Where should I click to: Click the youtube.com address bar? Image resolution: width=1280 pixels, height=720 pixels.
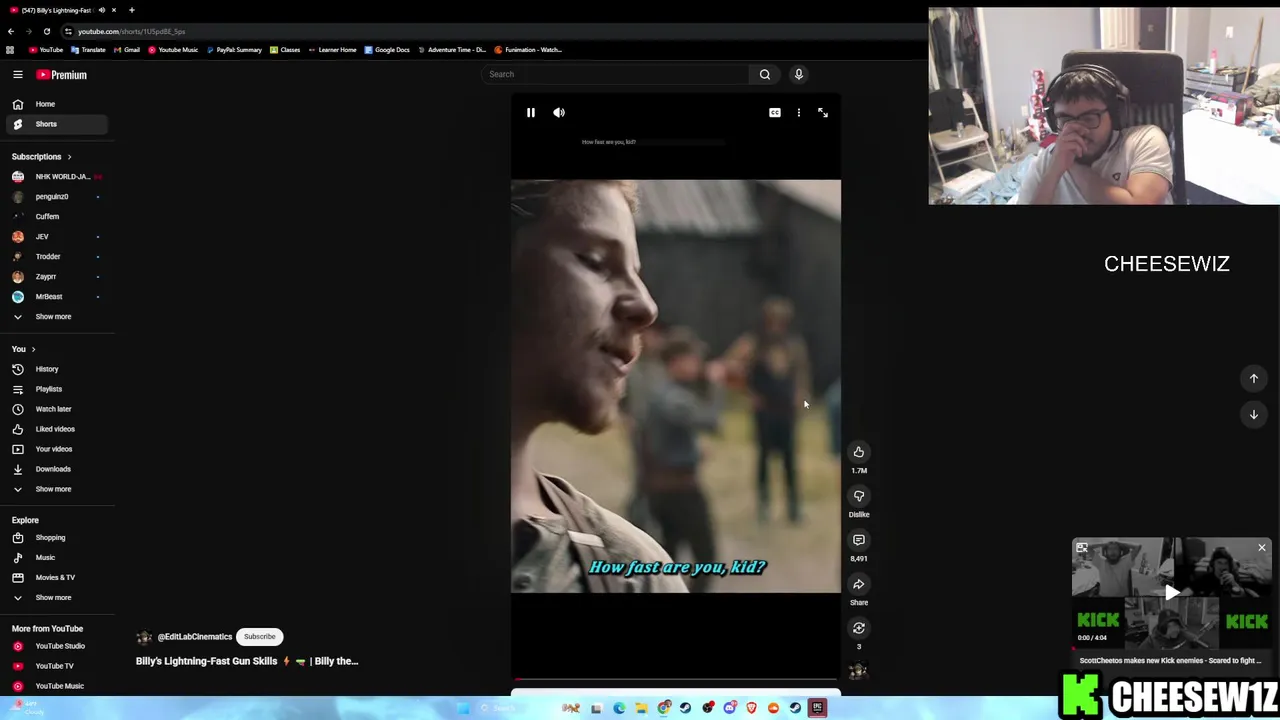[x=131, y=31]
